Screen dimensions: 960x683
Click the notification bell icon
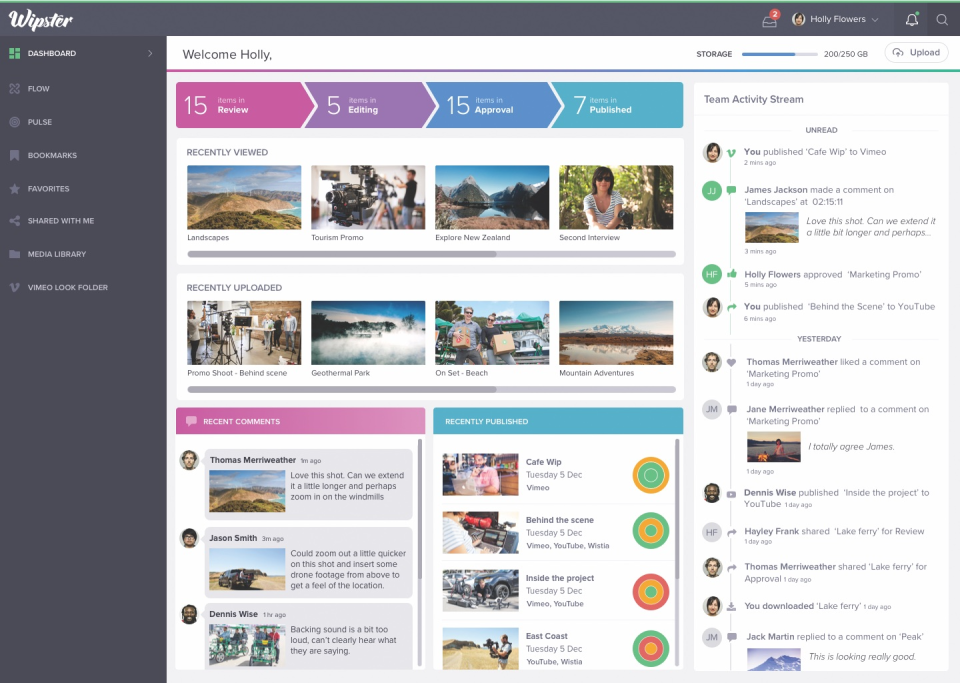click(x=911, y=19)
